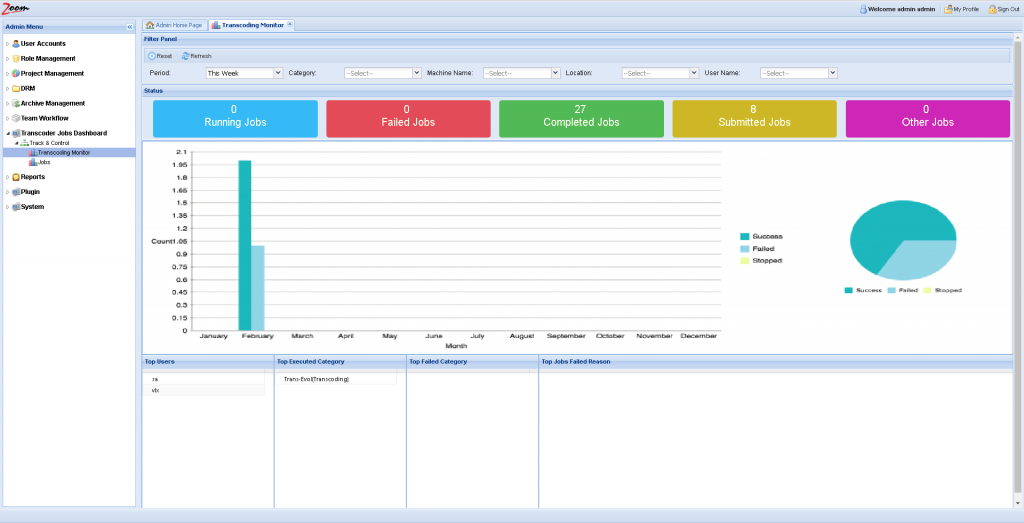
Task: Click the Reset button
Action: click(x=160, y=56)
